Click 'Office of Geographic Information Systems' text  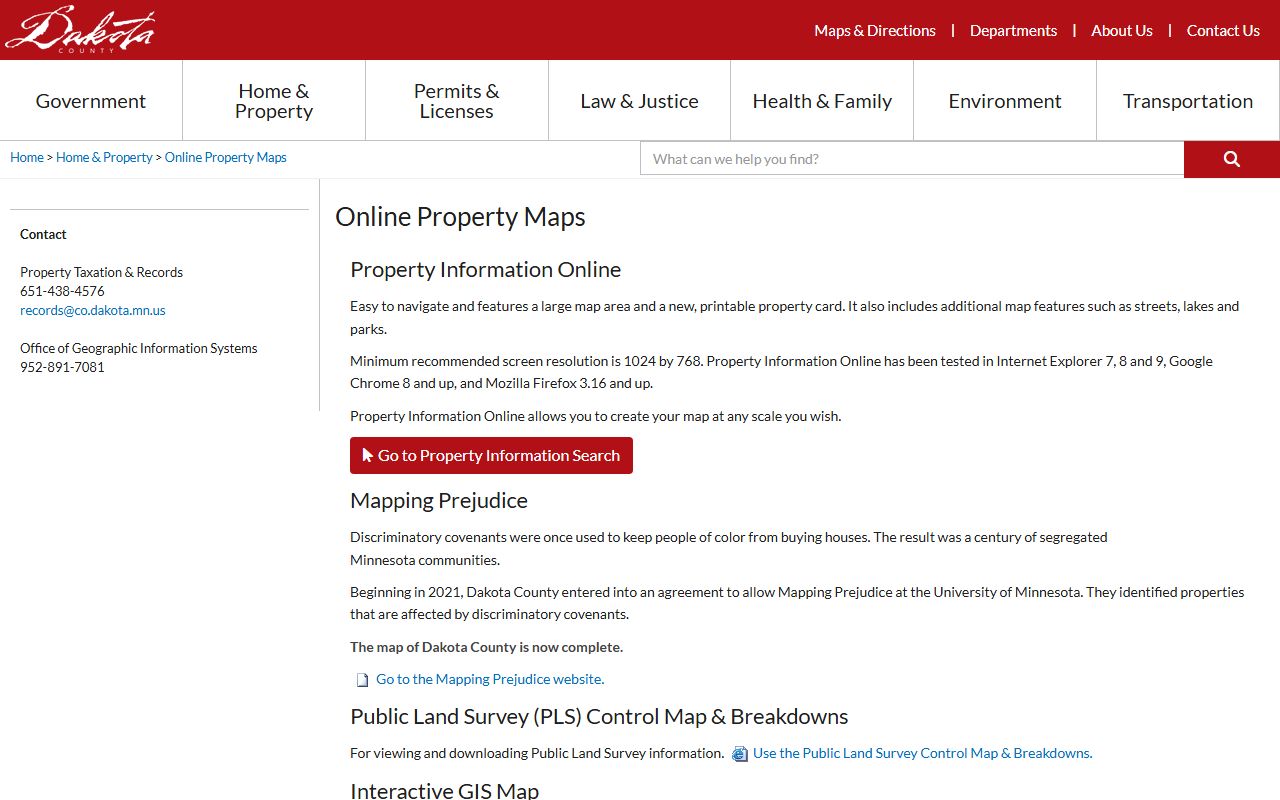click(x=139, y=348)
